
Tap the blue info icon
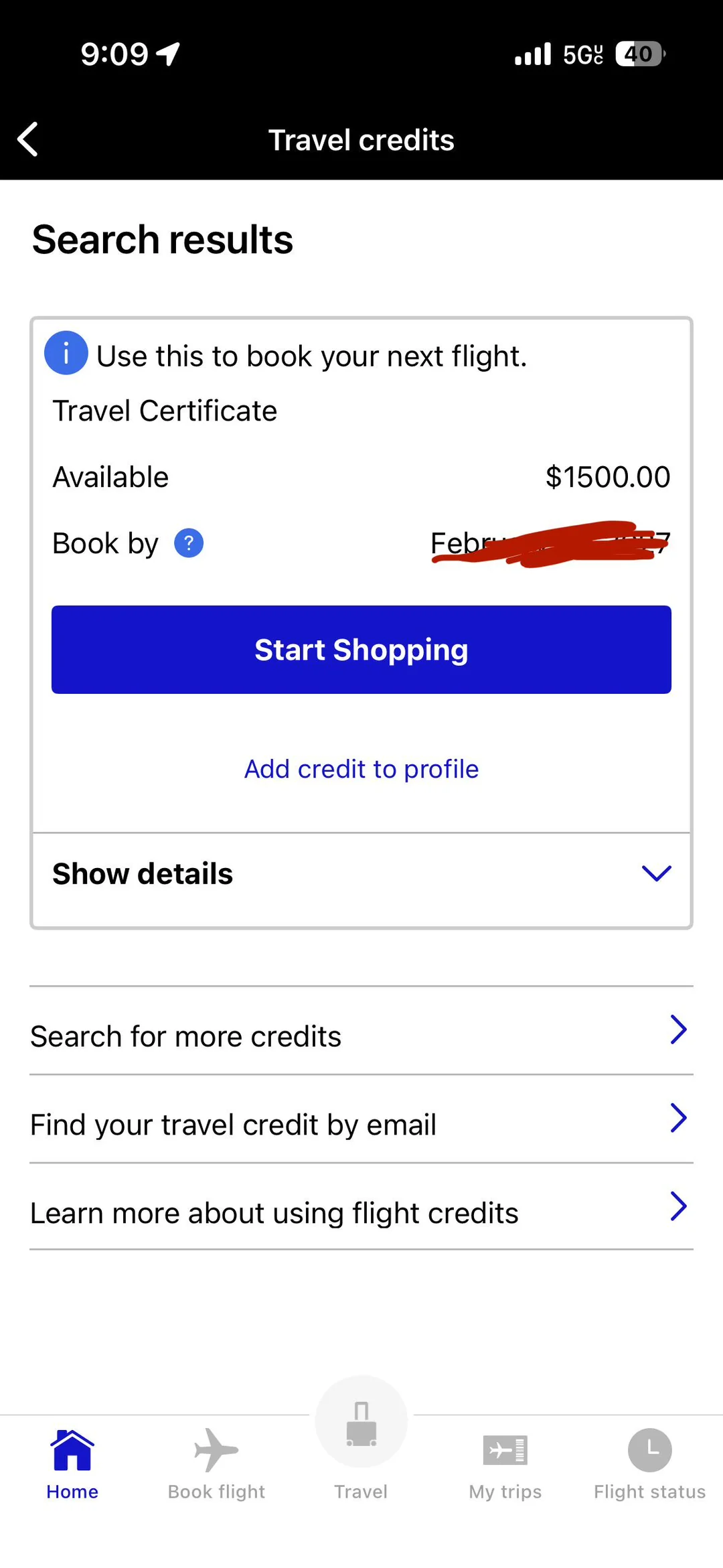[x=66, y=353]
